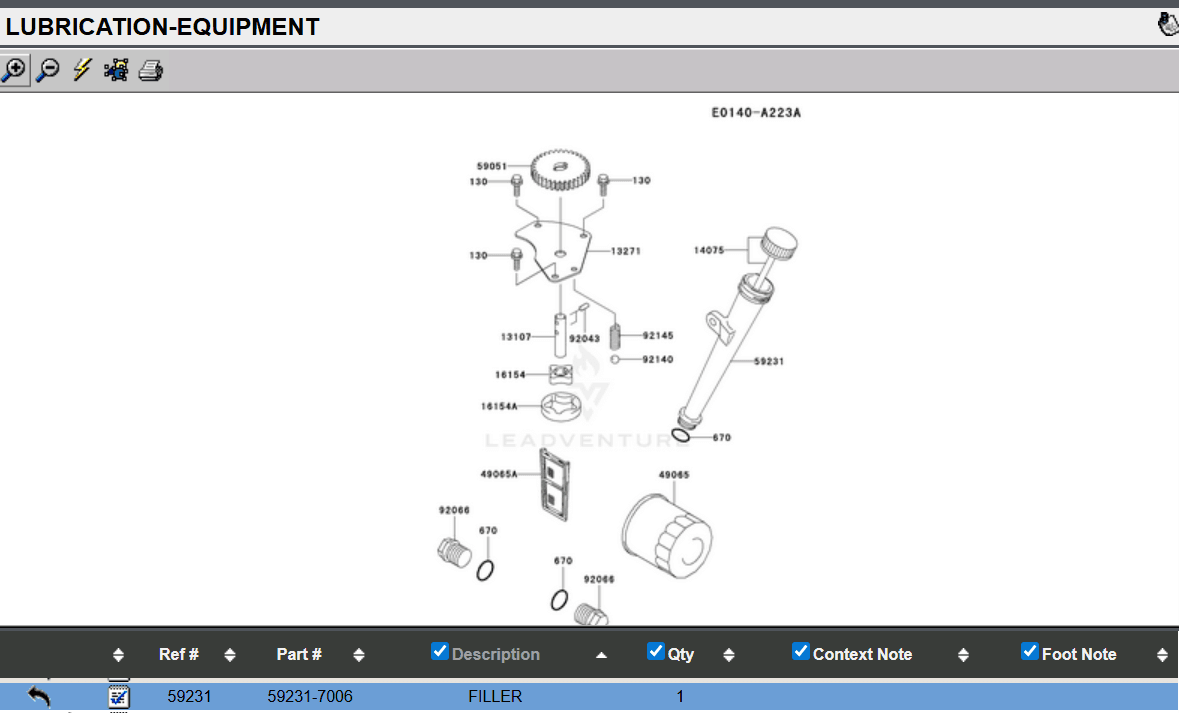The width and height of the screenshot is (1179, 713).
Task: Sort by Ref # using its sort arrows
Action: (x=230, y=655)
